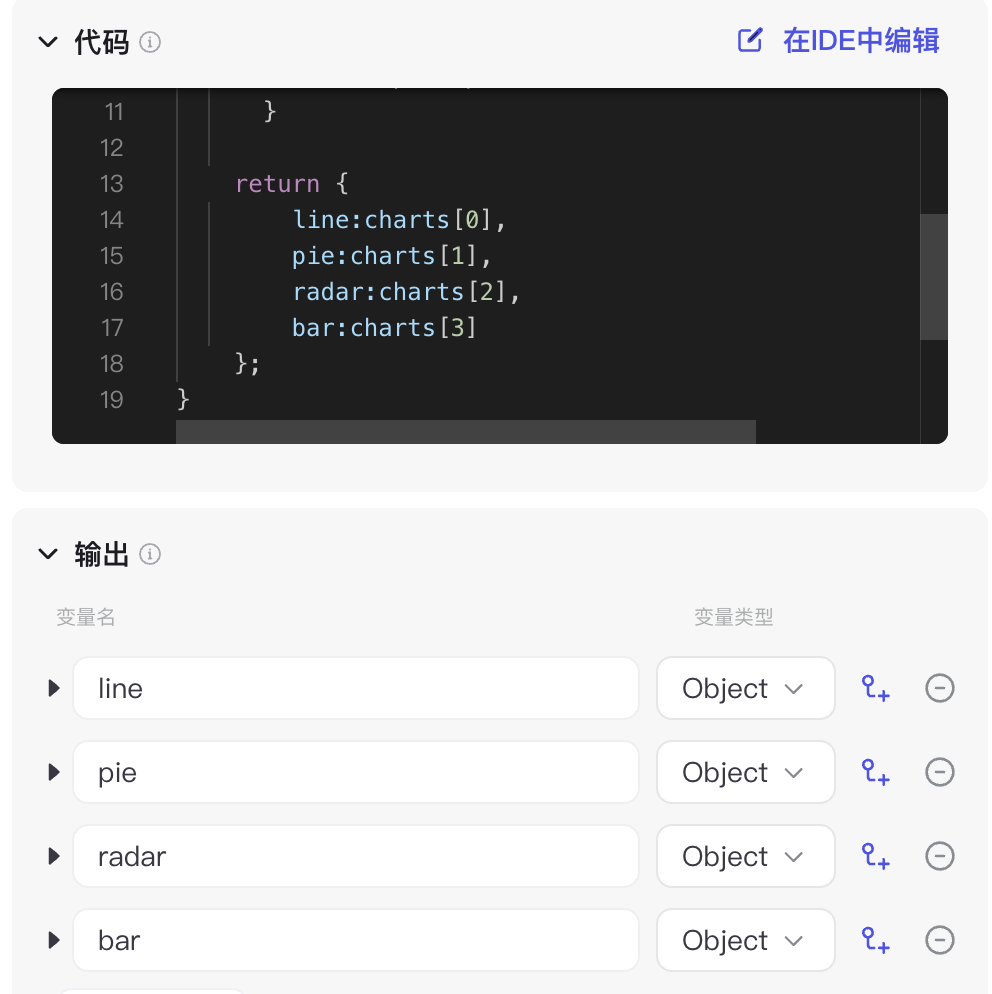Viewport: 992px width, 994px height.
Task: Click the info icon next to 代码
Action: pos(150,42)
